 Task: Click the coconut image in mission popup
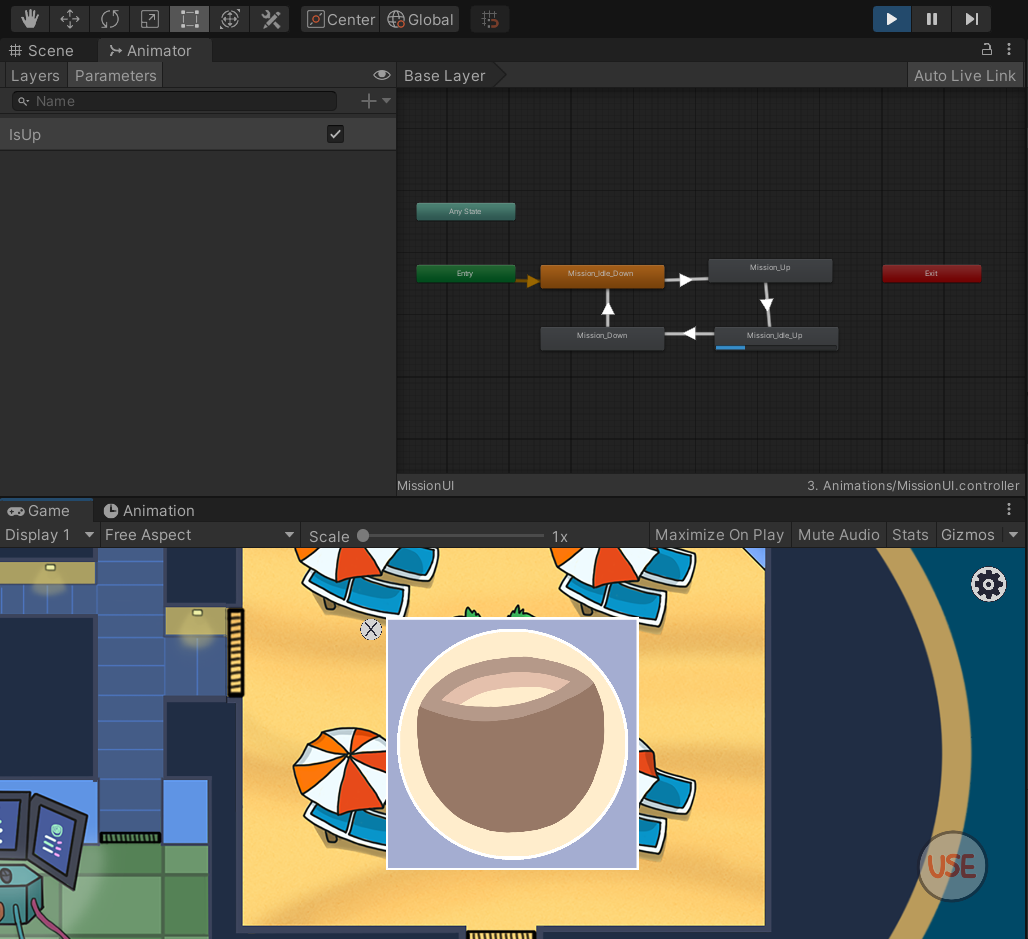click(513, 744)
